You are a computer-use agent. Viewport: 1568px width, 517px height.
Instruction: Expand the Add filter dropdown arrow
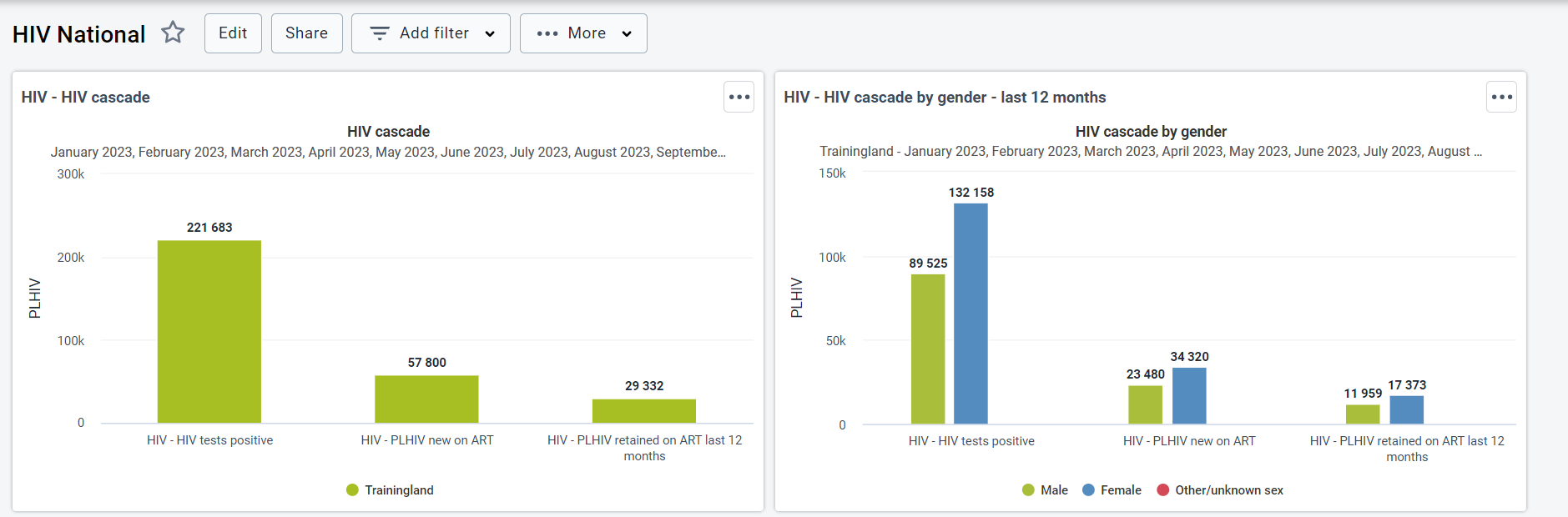(x=490, y=33)
